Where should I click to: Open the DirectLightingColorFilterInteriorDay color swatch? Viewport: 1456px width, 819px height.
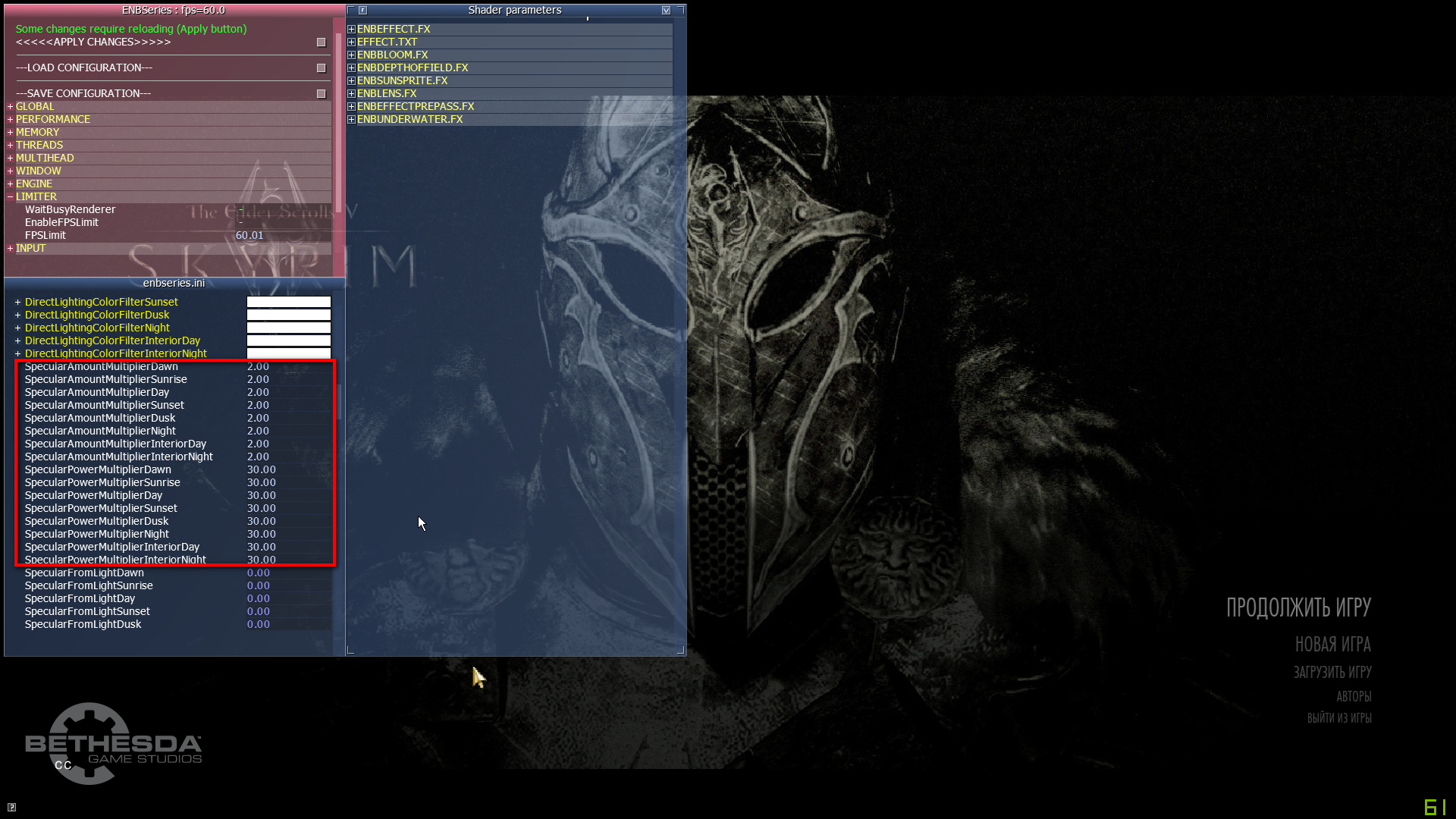coord(289,341)
